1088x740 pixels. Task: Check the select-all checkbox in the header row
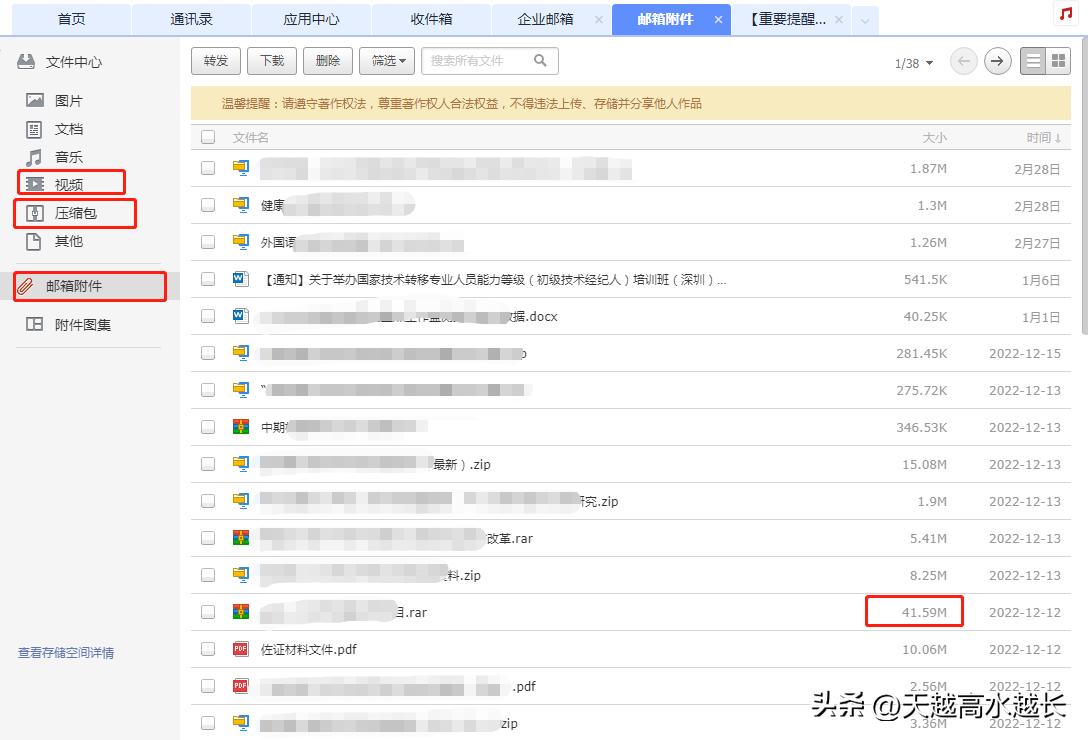click(209, 137)
